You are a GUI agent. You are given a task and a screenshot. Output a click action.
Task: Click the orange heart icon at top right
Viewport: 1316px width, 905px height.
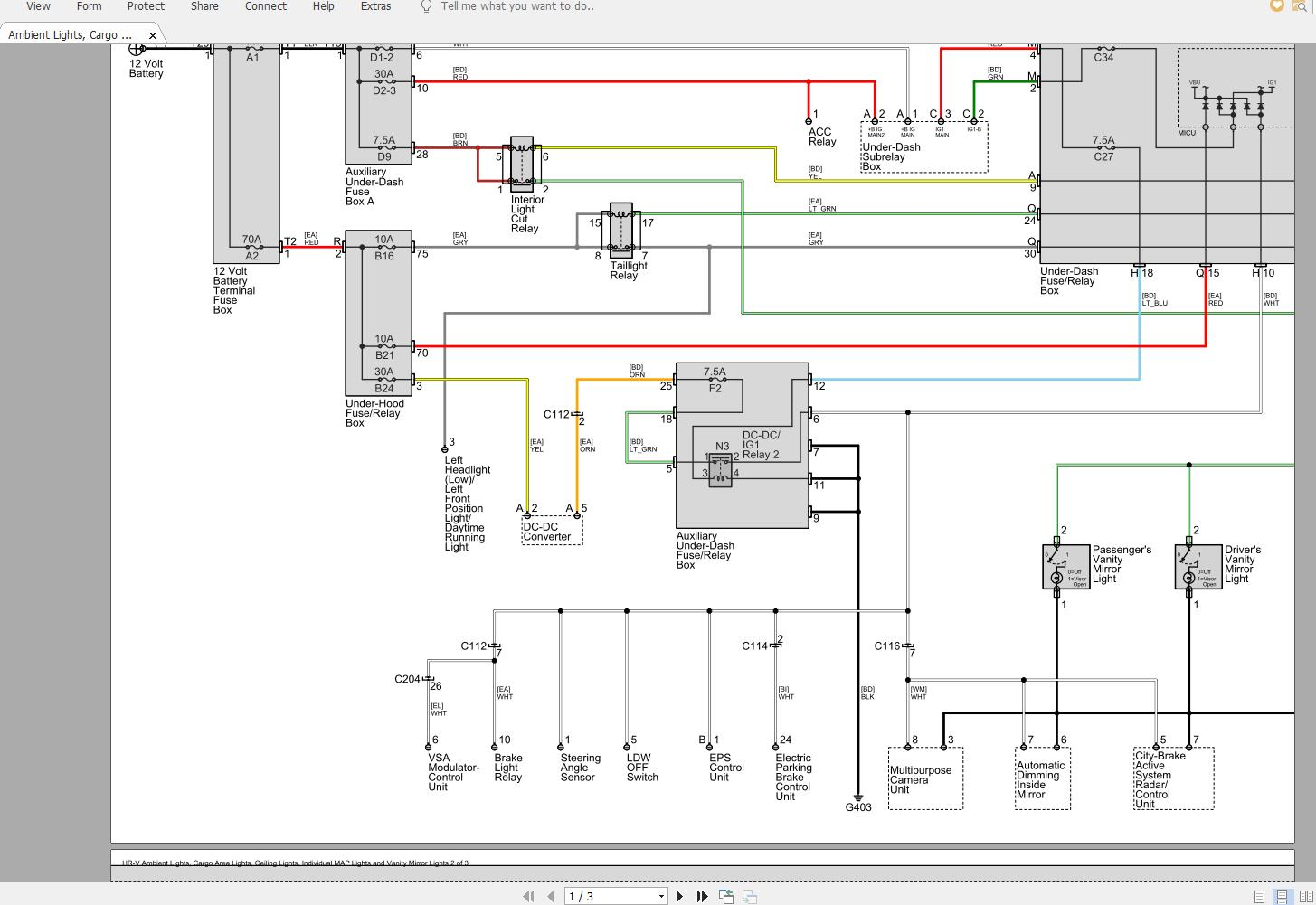click(x=1276, y=5)
